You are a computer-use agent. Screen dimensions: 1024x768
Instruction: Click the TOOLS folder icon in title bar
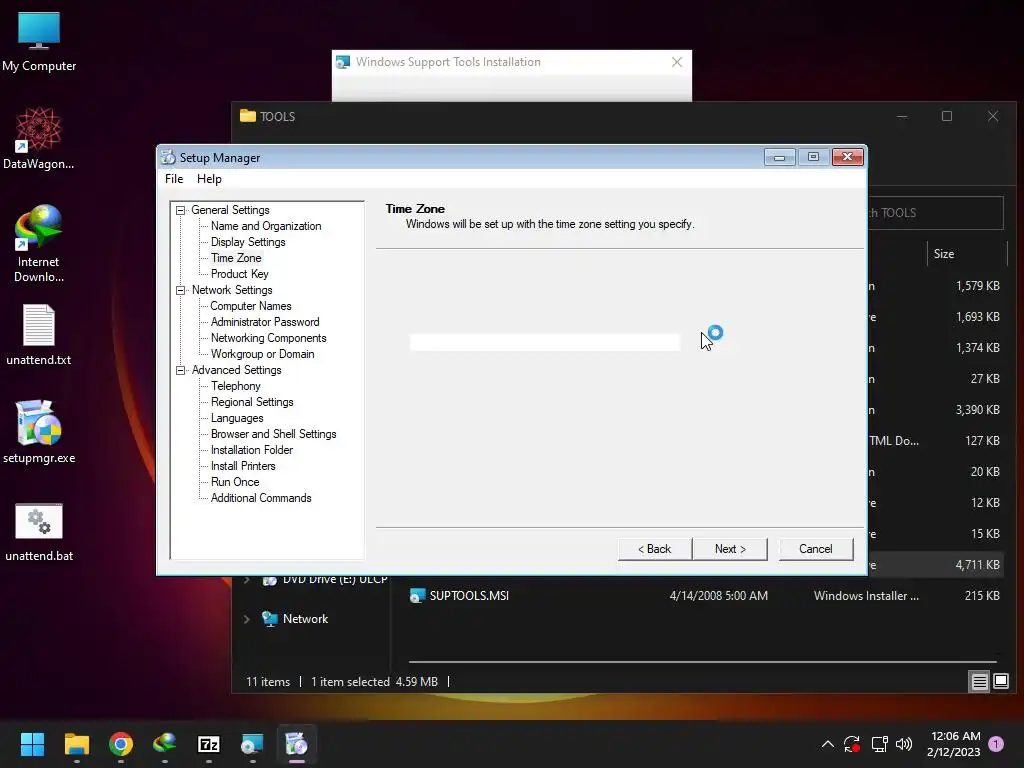point(248,116)
